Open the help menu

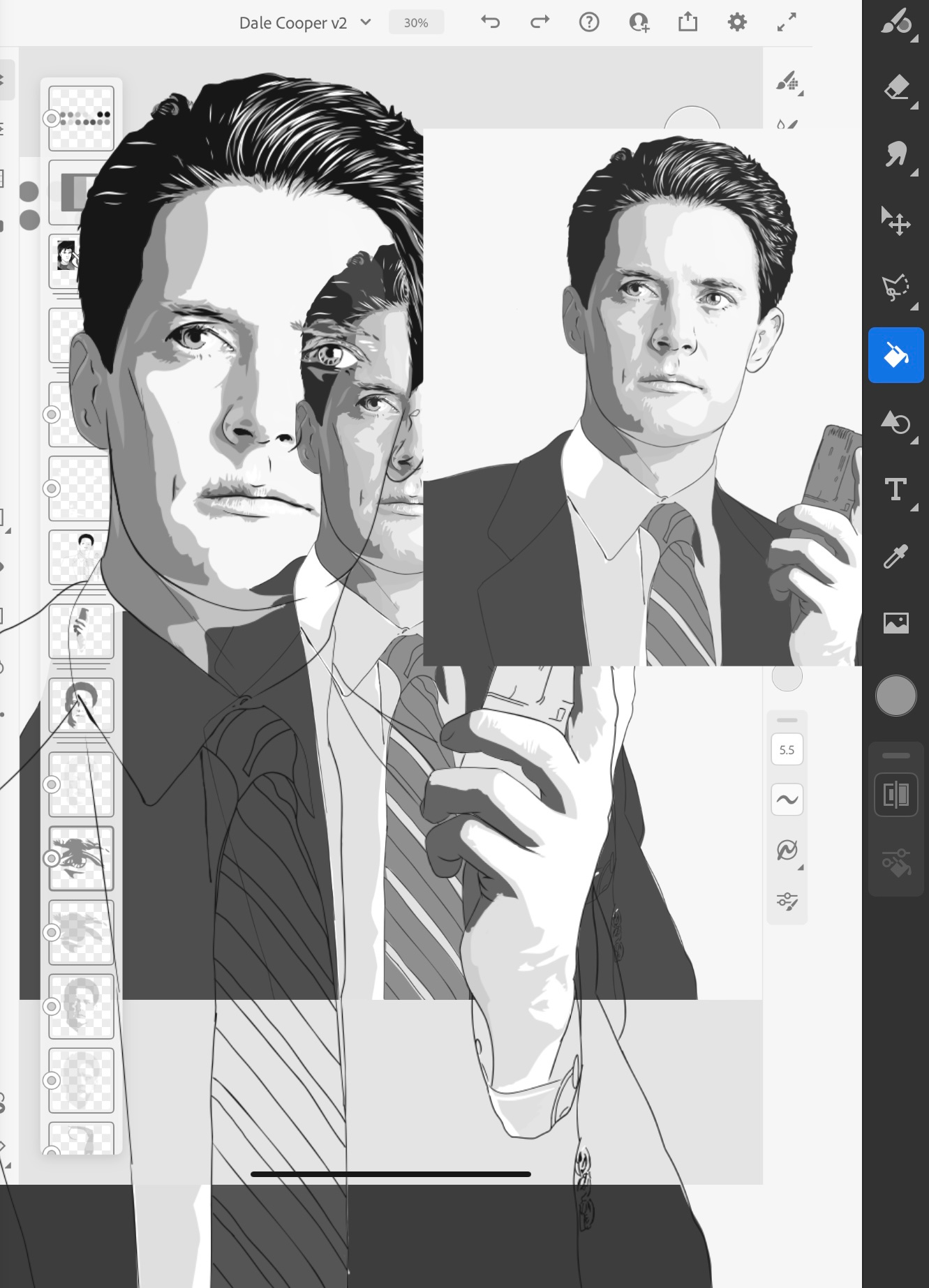(589, 22)
